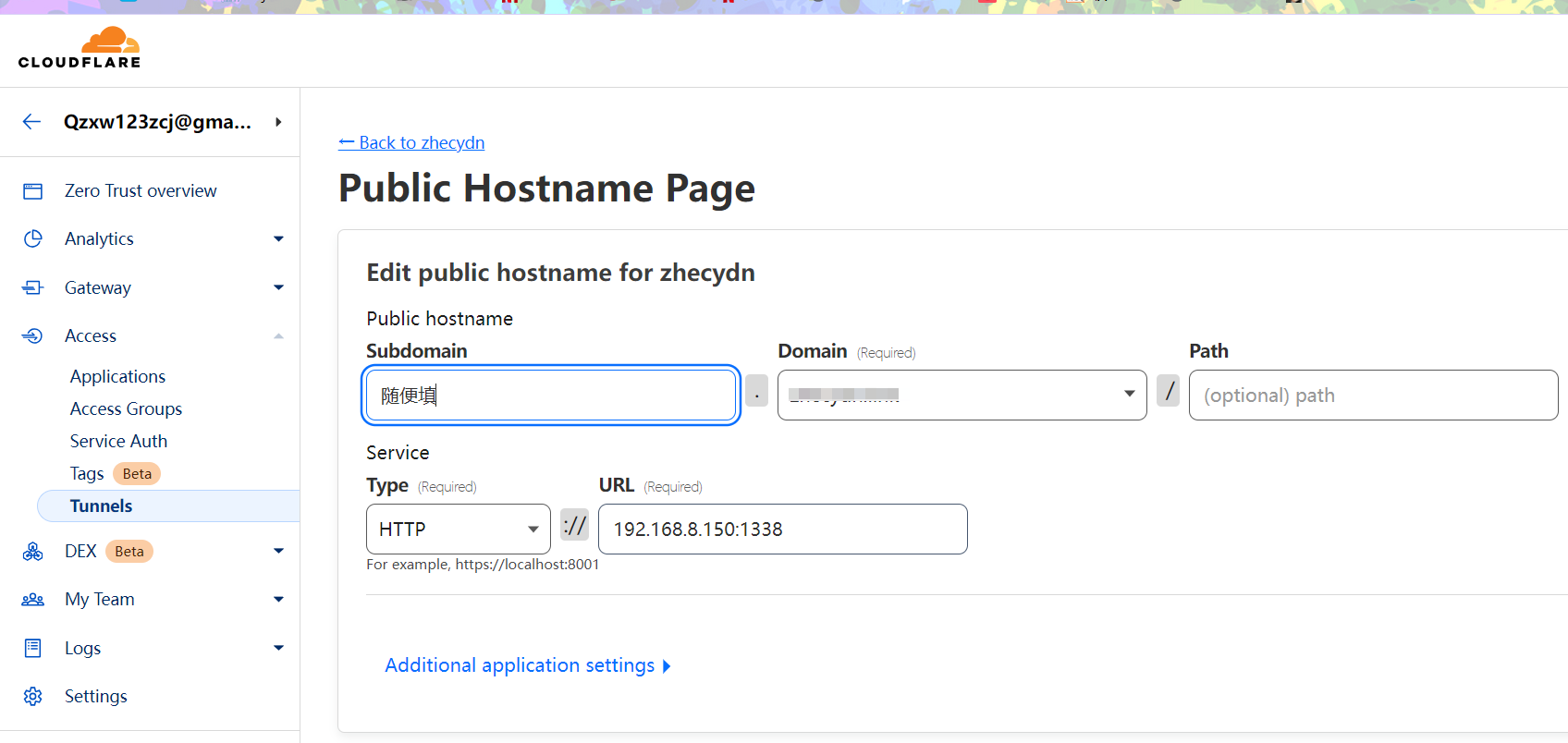The height and width of the screenshot is (743, 1568).
Task: Go to Service Auth page
Action: click(118, 442)
